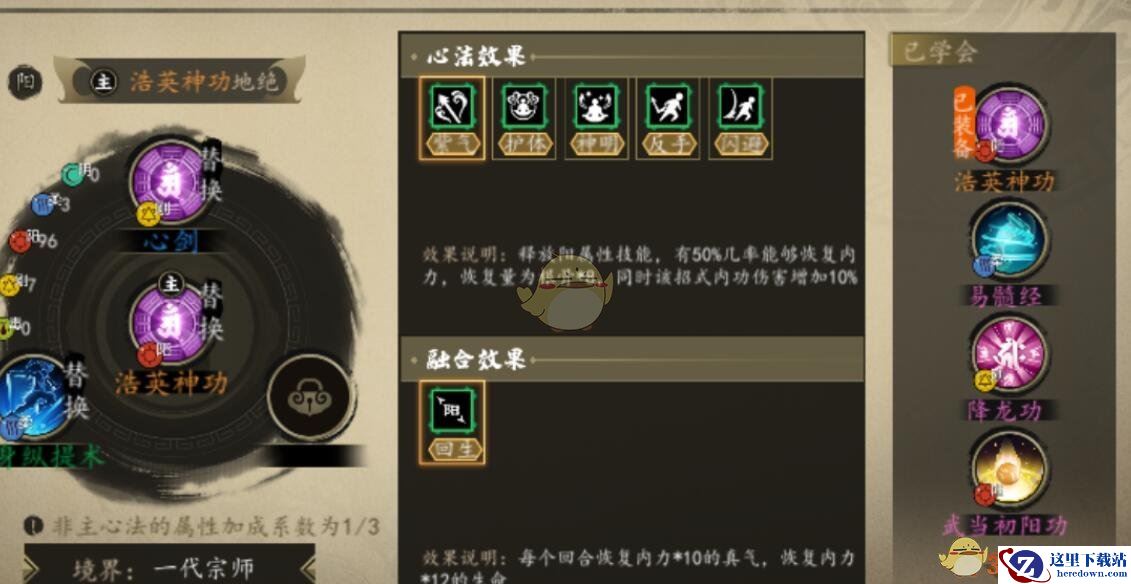
Task: Select the 反手 effect icon
Action: coord(668,118)
